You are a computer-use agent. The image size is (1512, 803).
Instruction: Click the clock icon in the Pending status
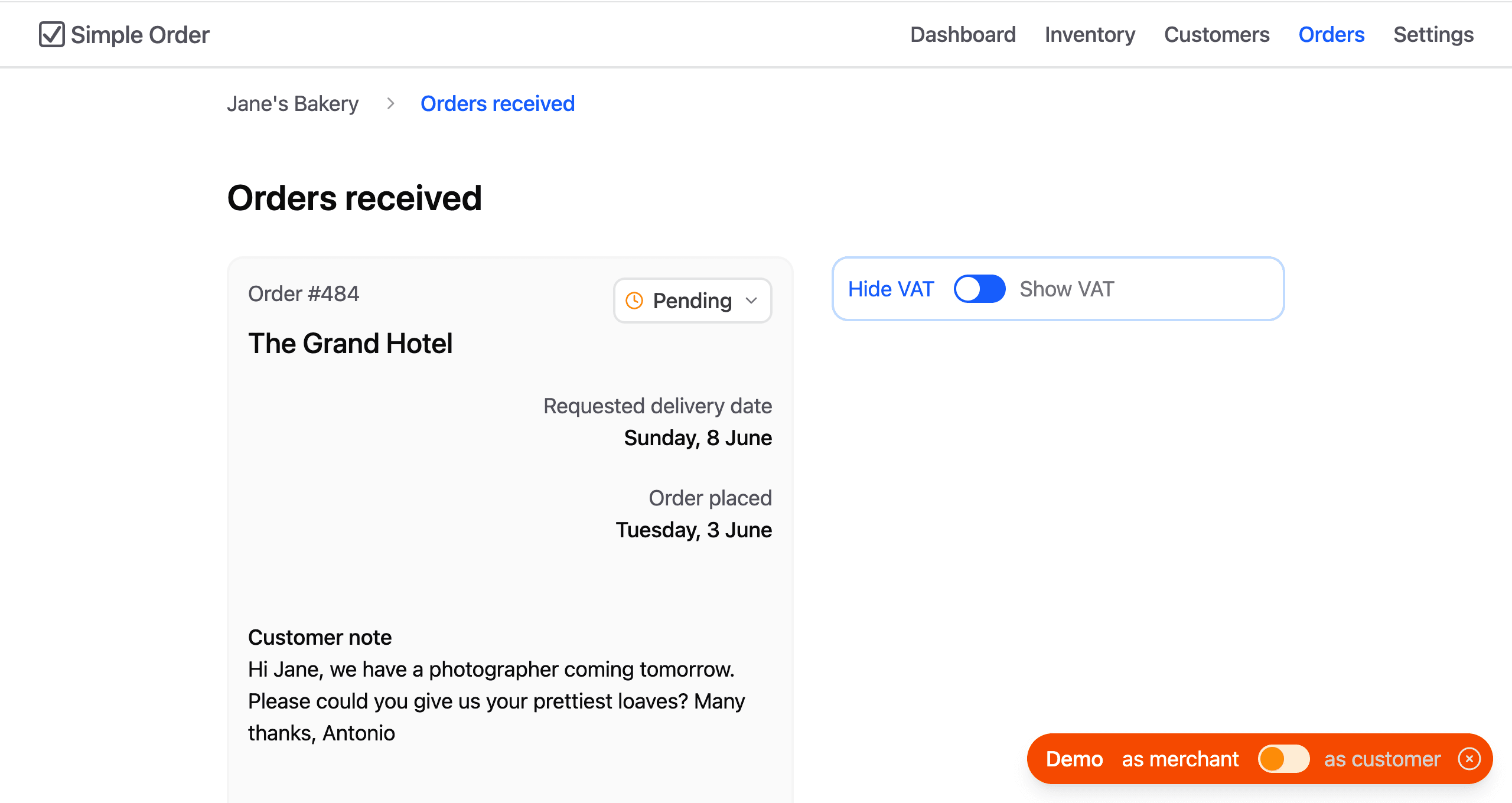point(633,301)
